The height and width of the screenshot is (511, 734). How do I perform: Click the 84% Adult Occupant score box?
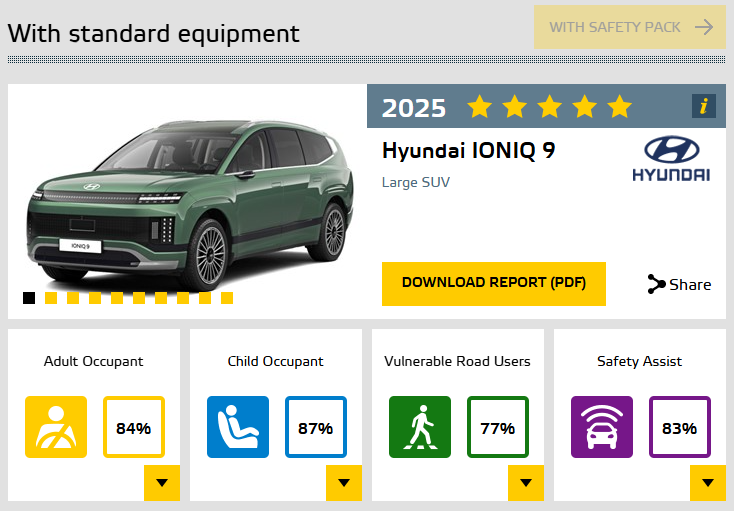[x=133, y=428]
